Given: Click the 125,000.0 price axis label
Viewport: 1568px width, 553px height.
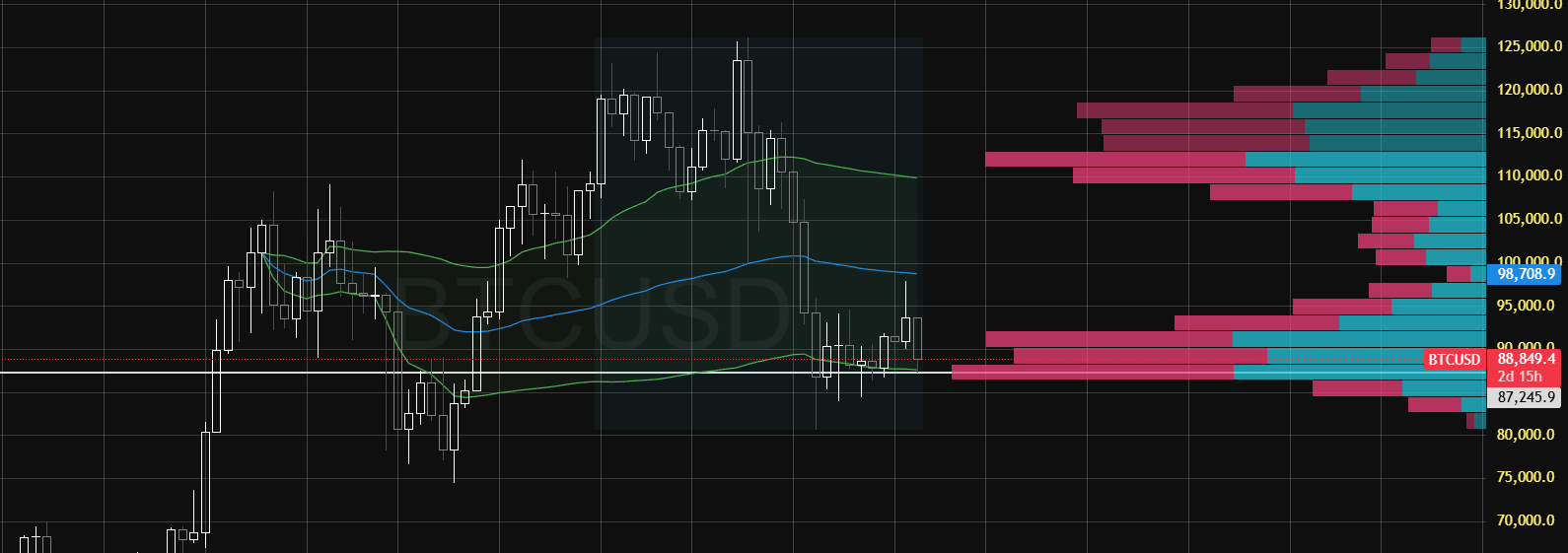Looking at the screenshot, I should pos(1529,46).
